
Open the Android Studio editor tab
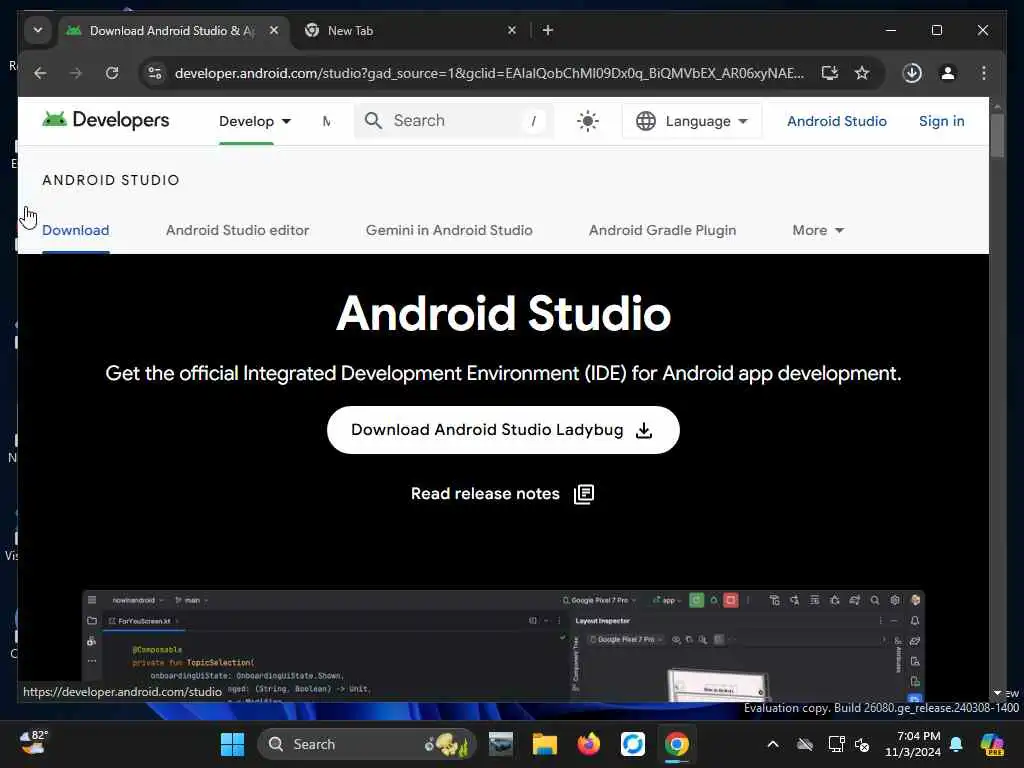(237, 230)
